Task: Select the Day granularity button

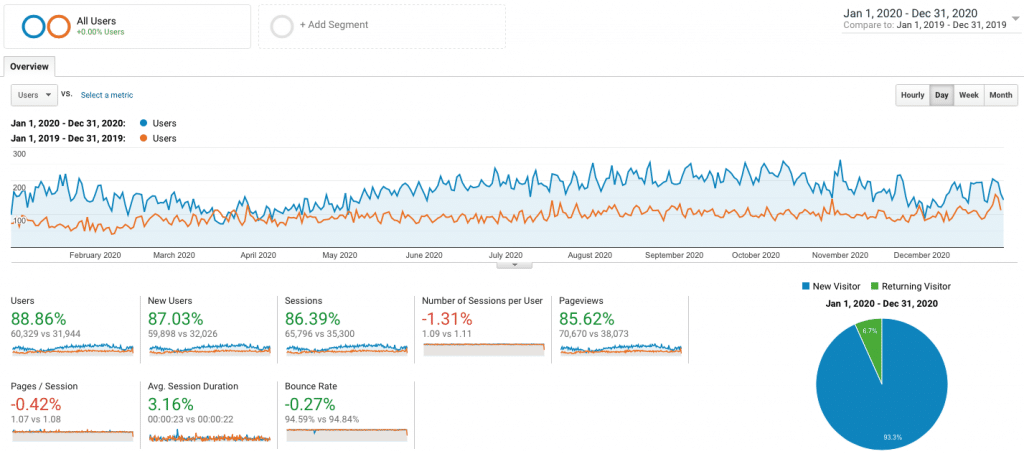Action: (x=942, y=95)
